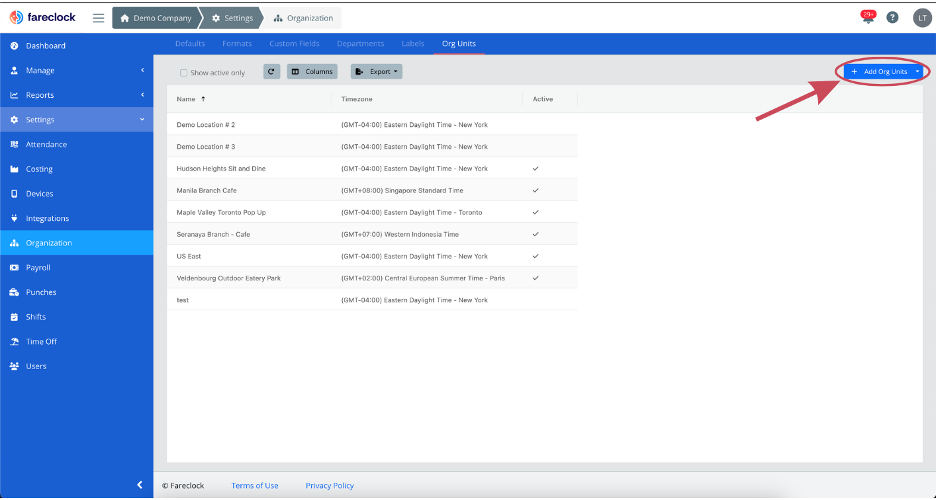This screenshot has width=936, height=500.
Task: Click the Costing sidebar icon
Action: (x=14, y=169)
